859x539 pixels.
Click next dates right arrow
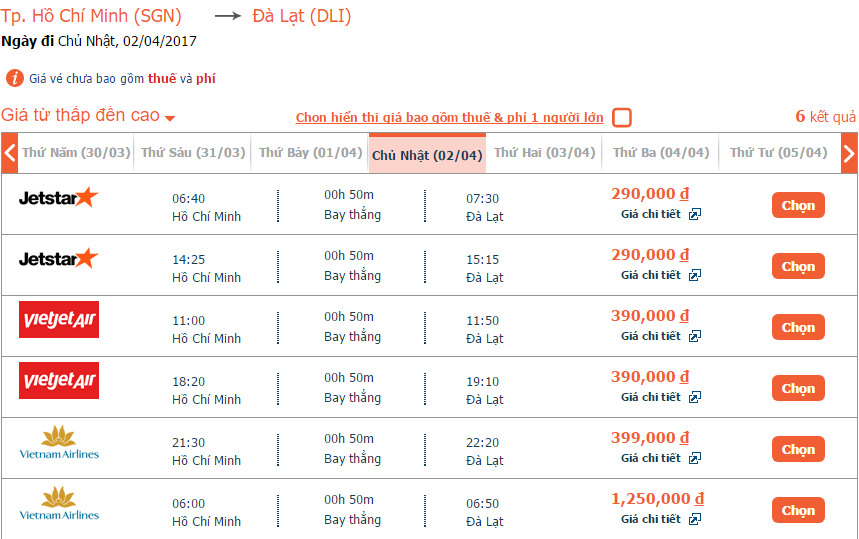(849, 153)
